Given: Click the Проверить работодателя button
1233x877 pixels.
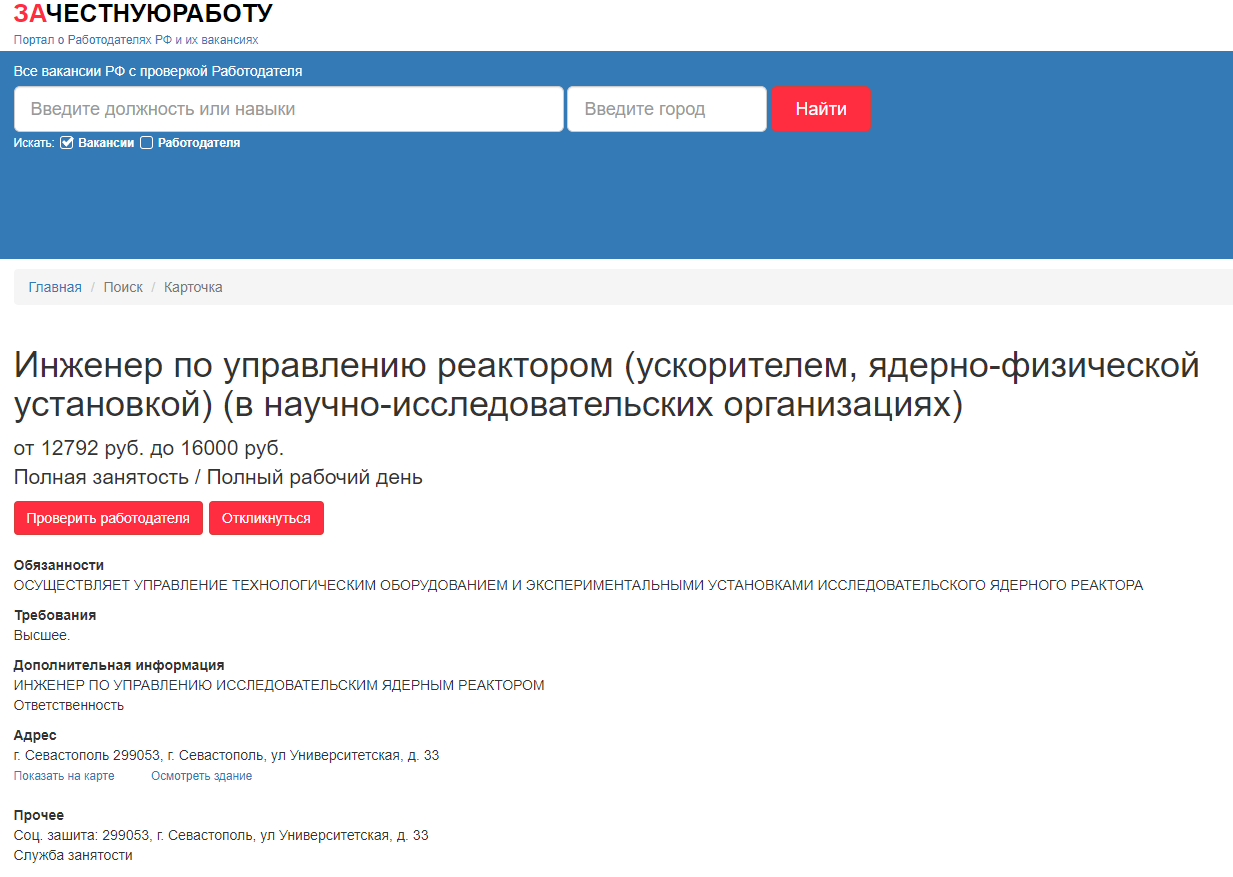Looking at the screenshot, I should coord(108,518).
